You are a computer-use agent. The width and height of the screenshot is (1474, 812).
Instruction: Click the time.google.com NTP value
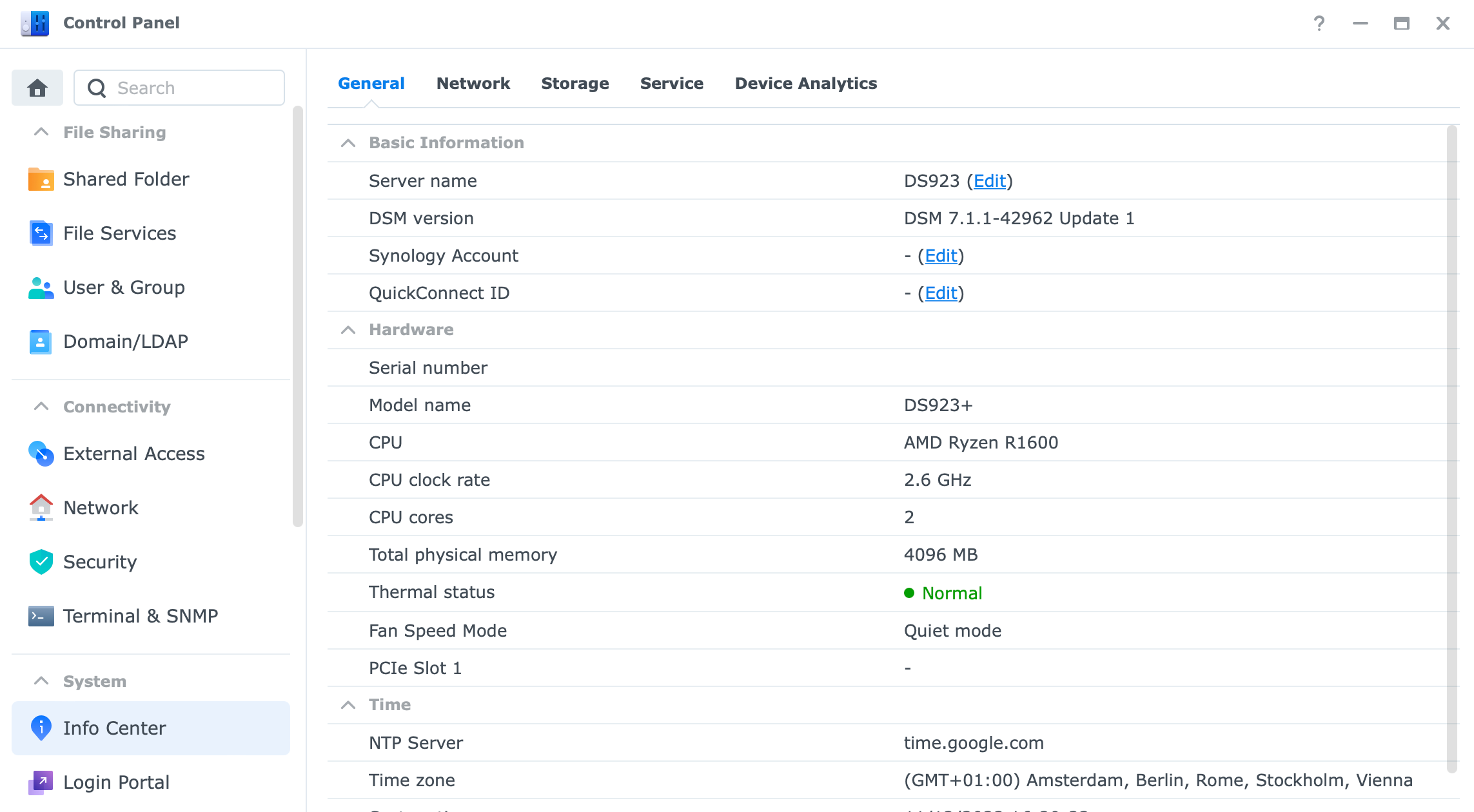[x=974, y=743]
